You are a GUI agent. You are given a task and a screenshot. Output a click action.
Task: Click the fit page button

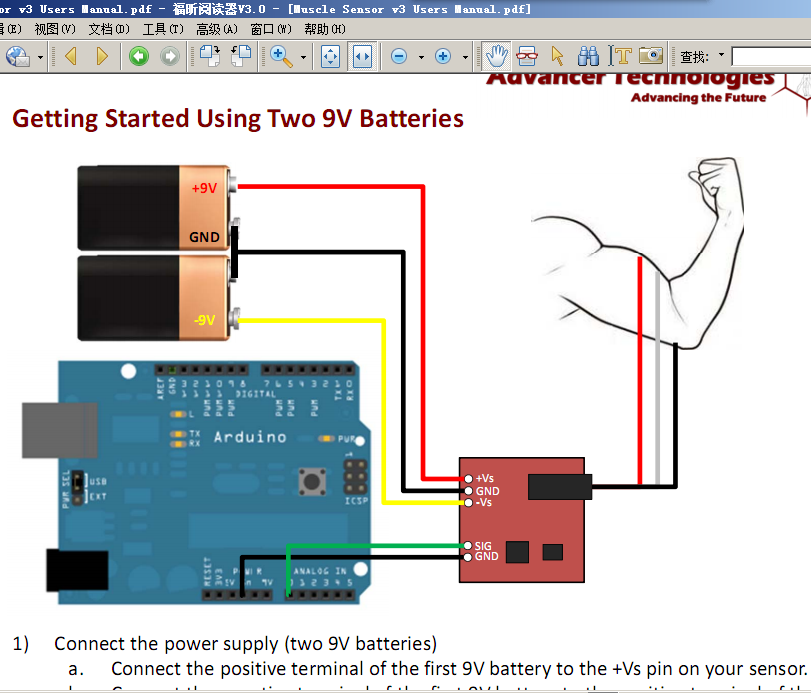pyautogui.click(x=331, y=56)
